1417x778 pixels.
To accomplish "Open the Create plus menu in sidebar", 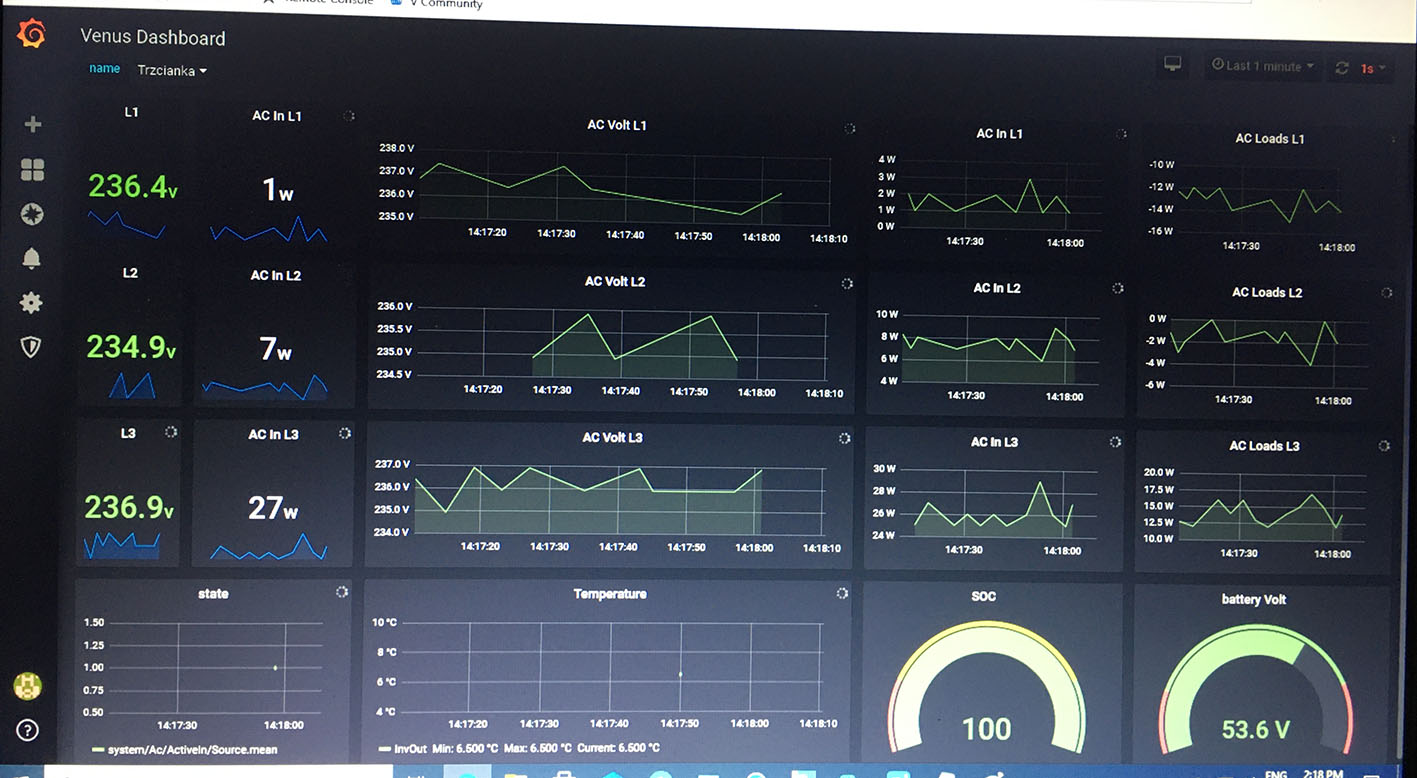I will pyautogui.click(x=32, y=125).
